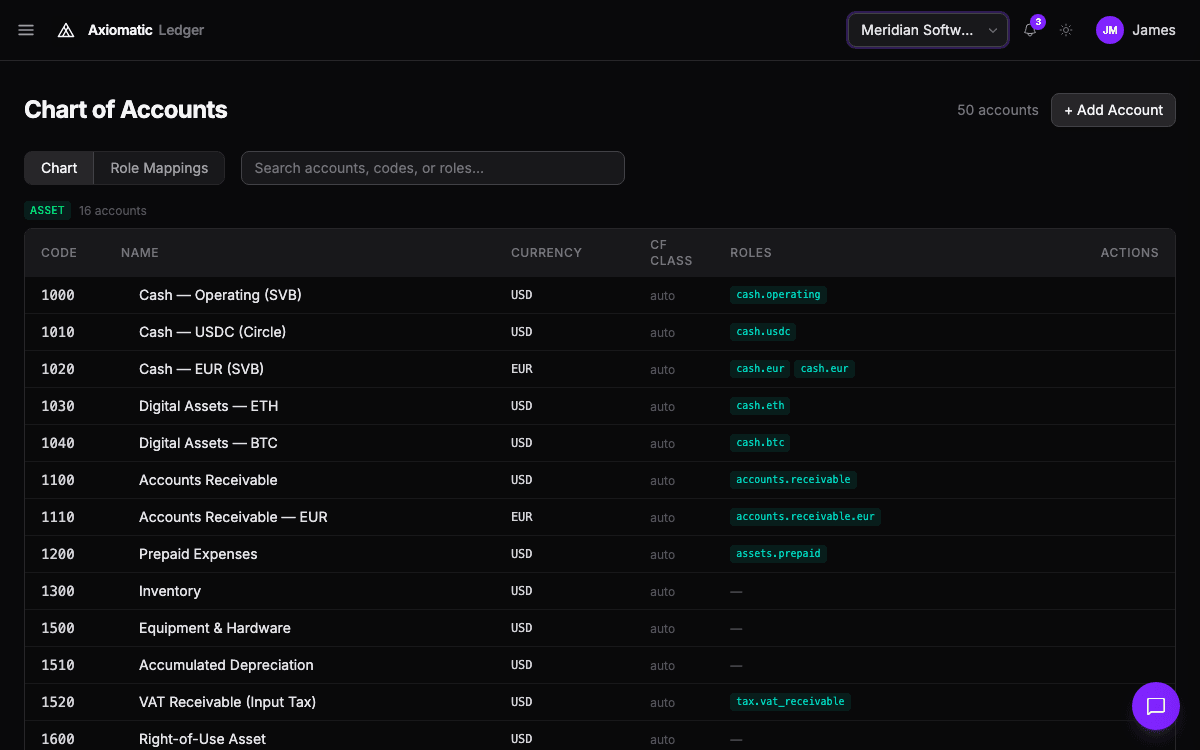The image size is (1200, 750).
Task: Click the JM user avatar
Action: [1109, 30]
